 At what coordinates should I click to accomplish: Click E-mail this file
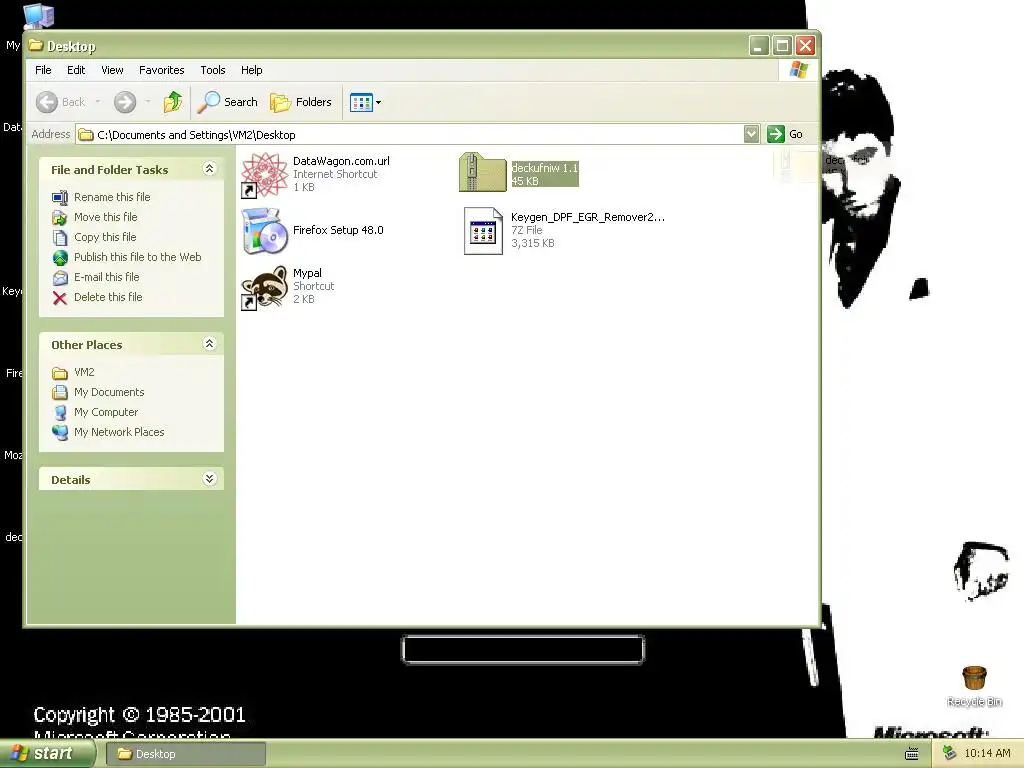click(x=106, y=277)
